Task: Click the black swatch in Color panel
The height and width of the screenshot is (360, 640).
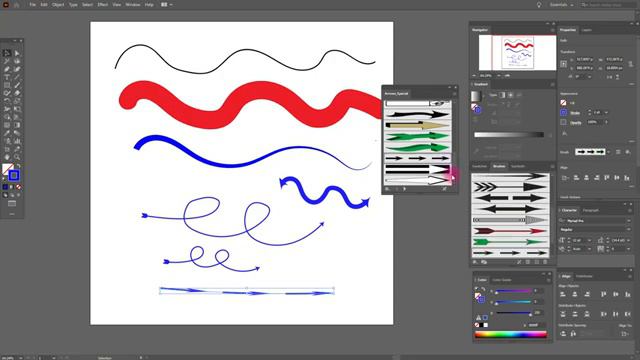Action: click(x=481, y=325)
